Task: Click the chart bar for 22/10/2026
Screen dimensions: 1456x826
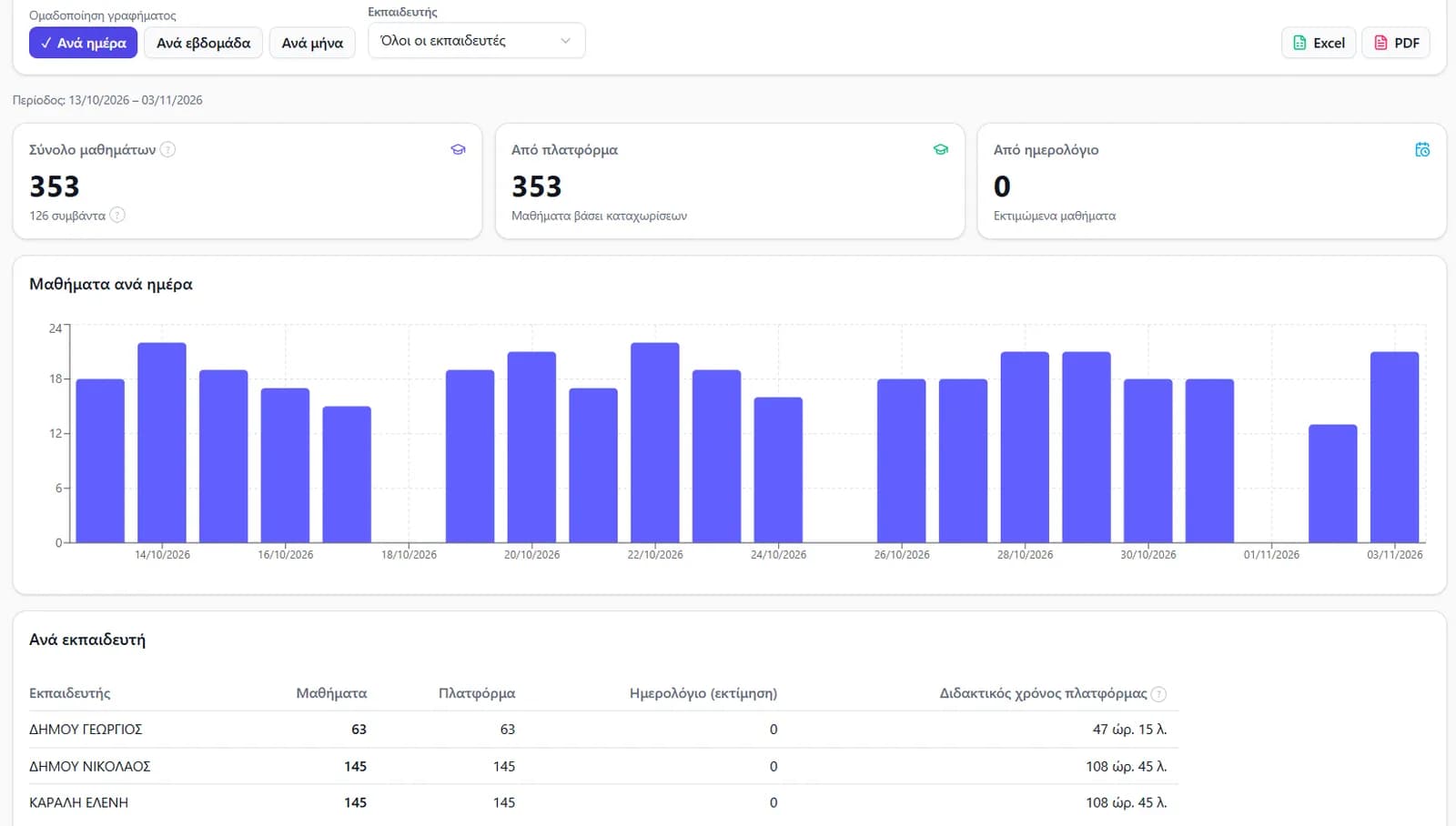Action: [x=655, y=442]
